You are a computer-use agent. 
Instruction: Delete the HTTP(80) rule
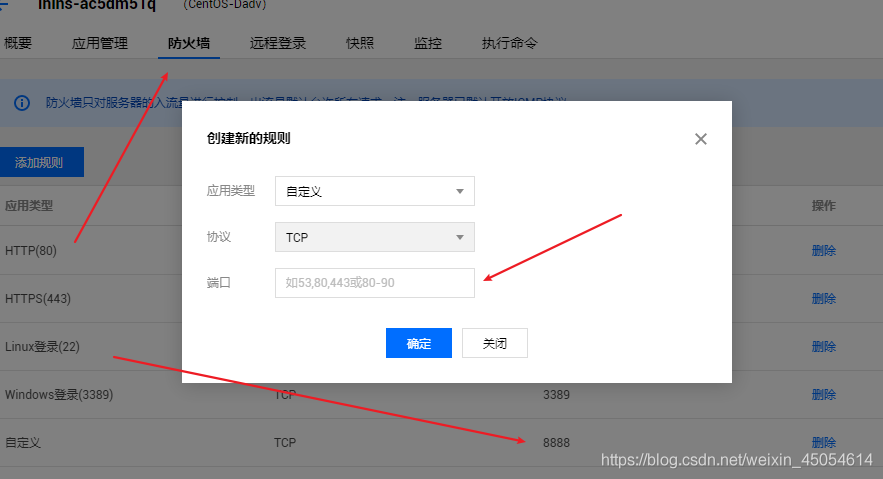[x=823, y=250]
